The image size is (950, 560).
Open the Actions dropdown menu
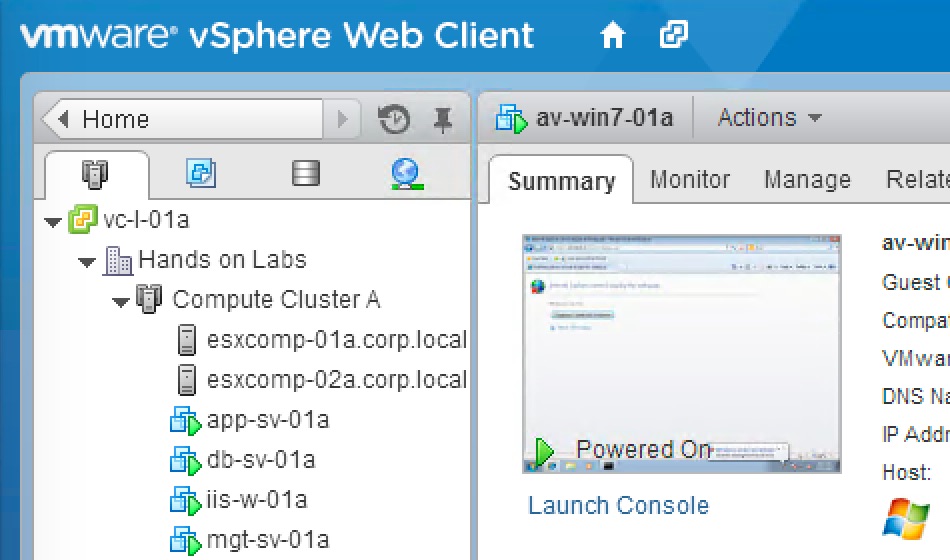click(x=769, y=118)
